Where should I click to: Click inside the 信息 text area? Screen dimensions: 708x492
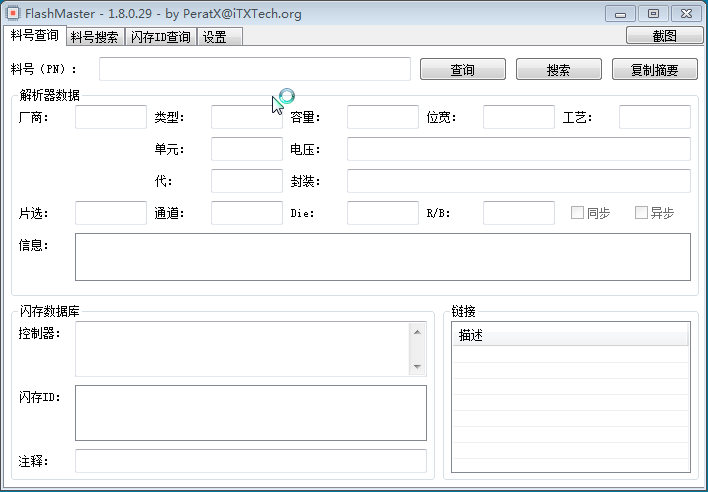(382, 257)
